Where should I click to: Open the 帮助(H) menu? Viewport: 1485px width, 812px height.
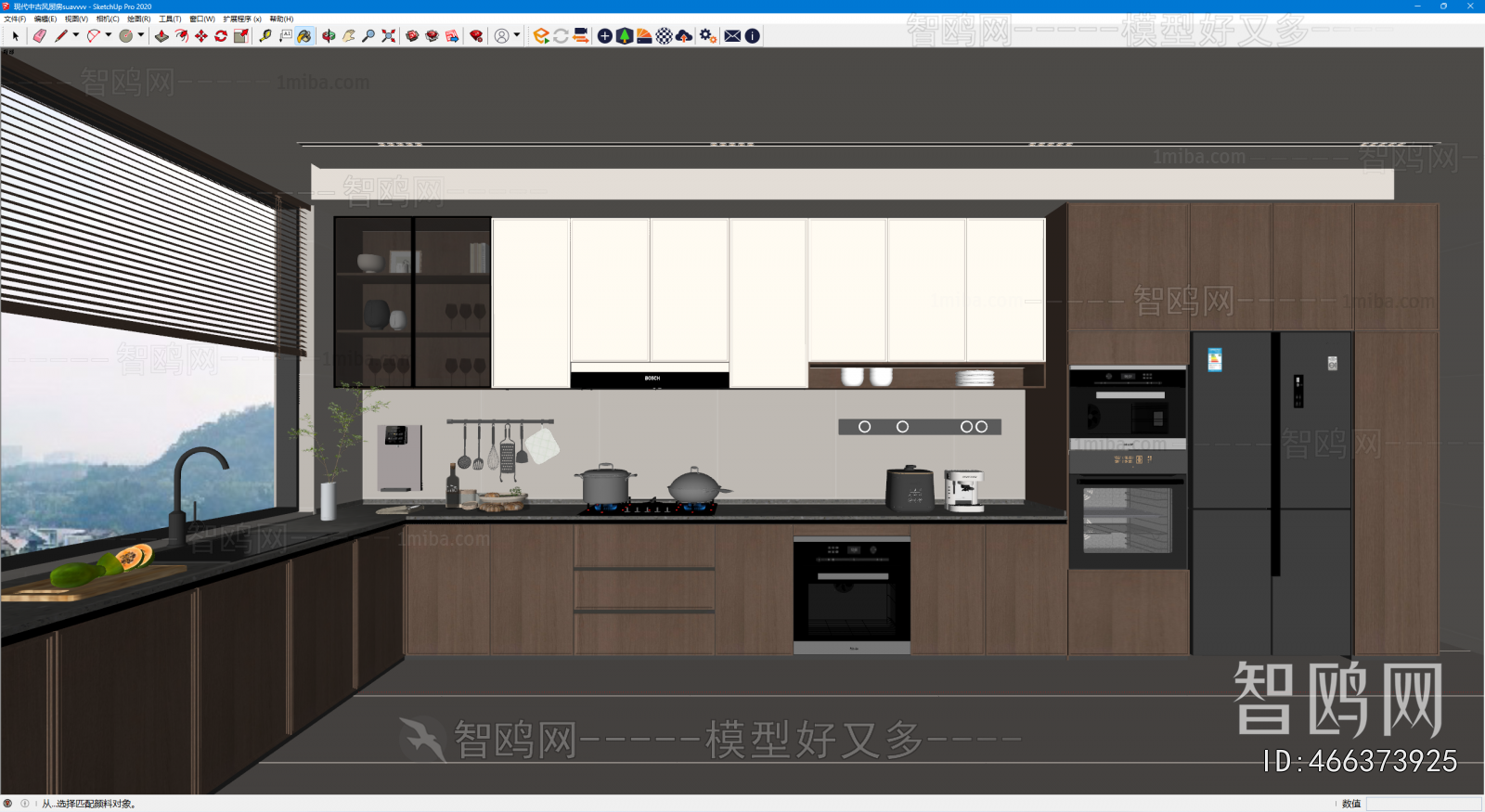281,19
